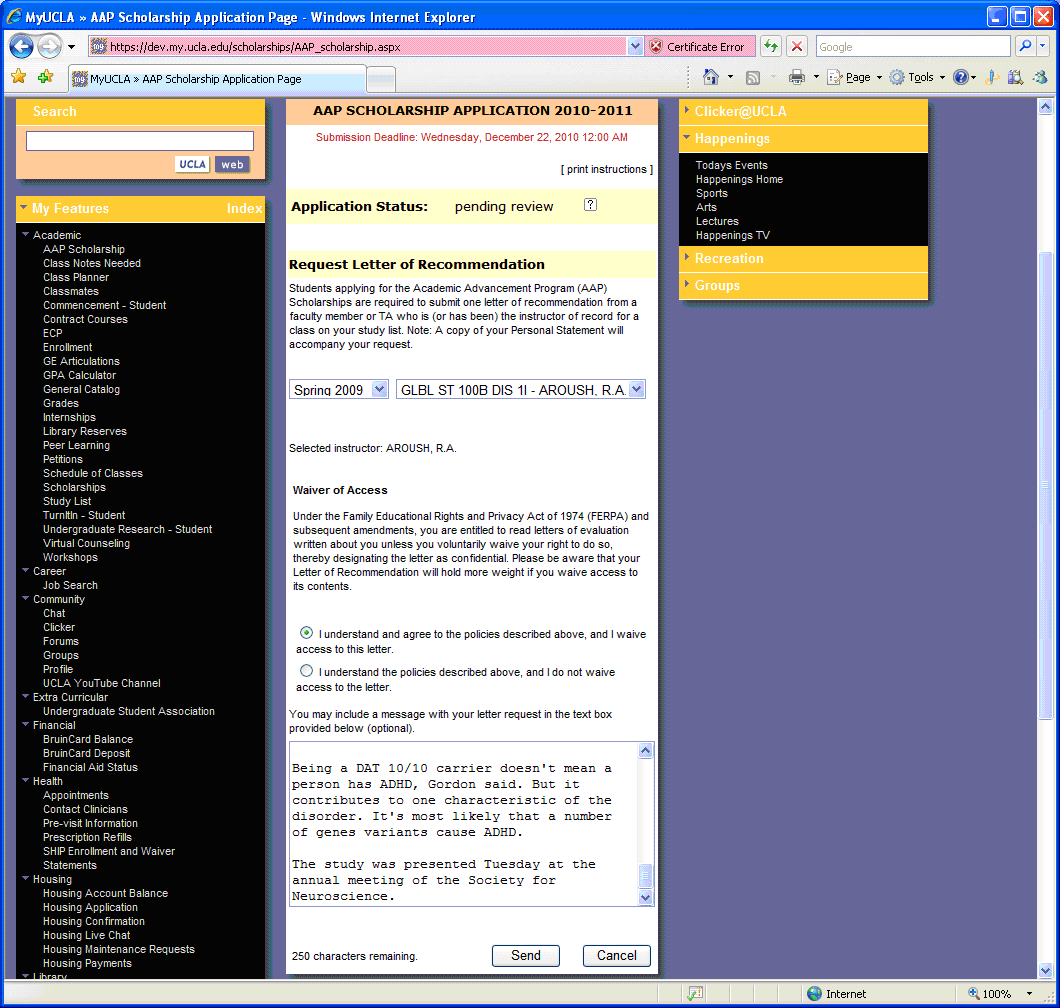The height and width of the screenshot is (1008, 1060).
Task: Open the Spring 2009 term dropdown
Action: [339, 390]
